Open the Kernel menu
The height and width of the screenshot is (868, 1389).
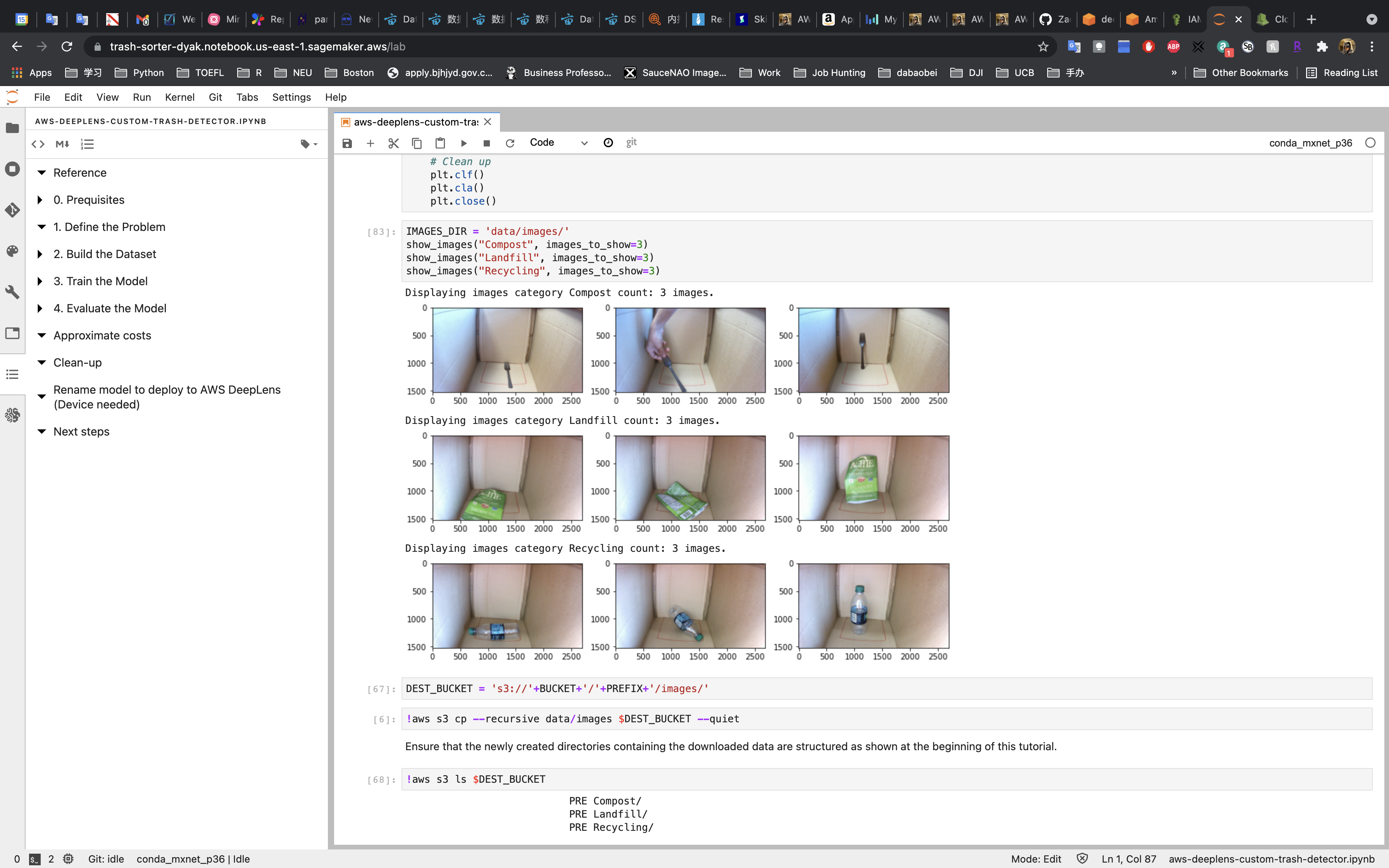[x=179, y=97]
